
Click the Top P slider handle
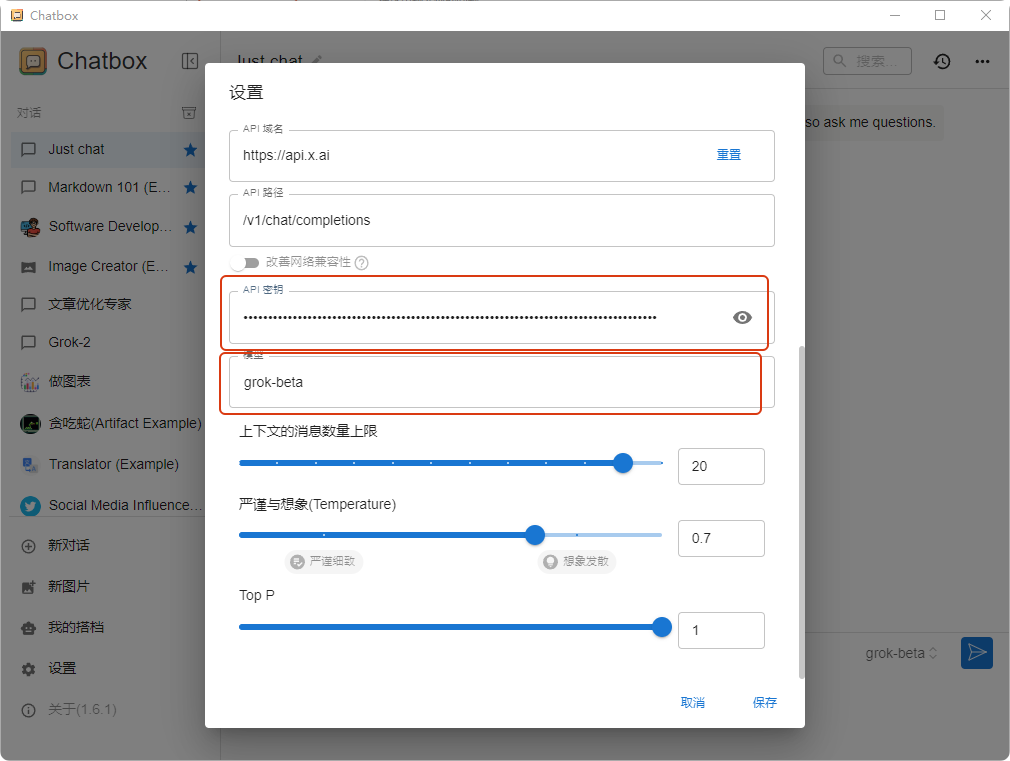pyautogui.click(x=662, y=627)
